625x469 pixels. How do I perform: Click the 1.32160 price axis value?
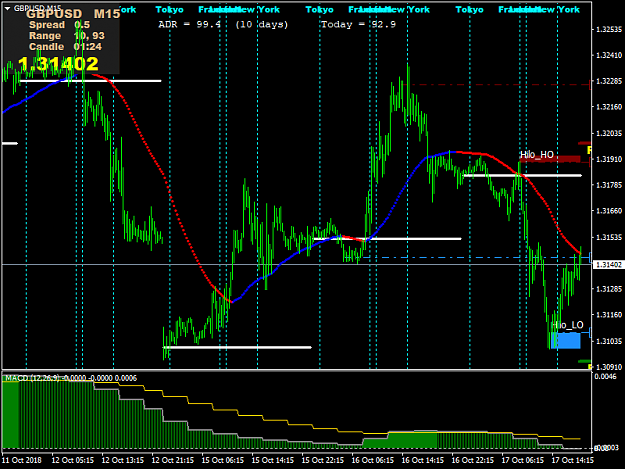click(x=609, y=107)
